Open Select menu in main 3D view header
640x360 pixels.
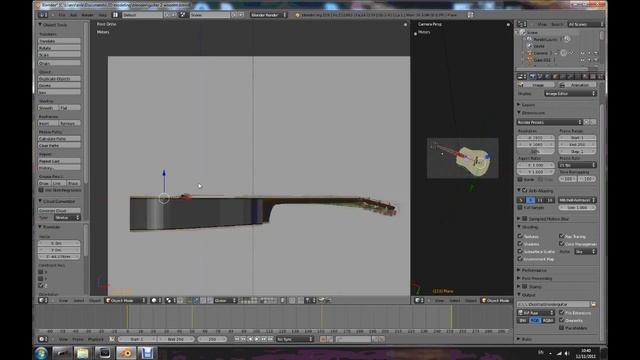(79, 300)
